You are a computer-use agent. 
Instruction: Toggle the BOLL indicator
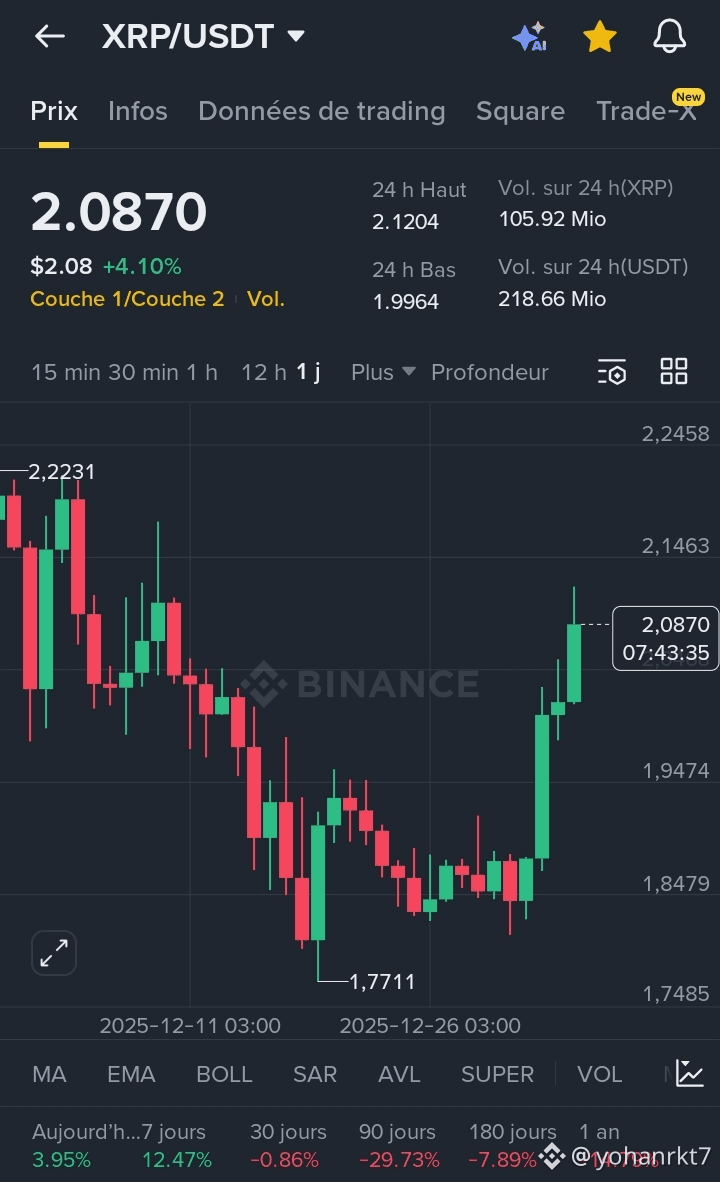pos(224,1073)
